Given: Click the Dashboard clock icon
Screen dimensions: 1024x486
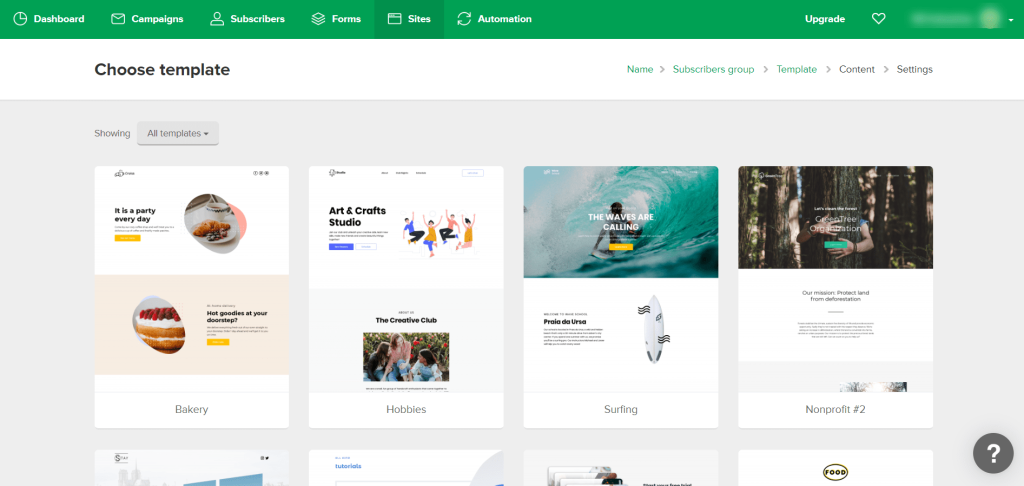Looking at the screenshot, I should click(x=20, y=19).
